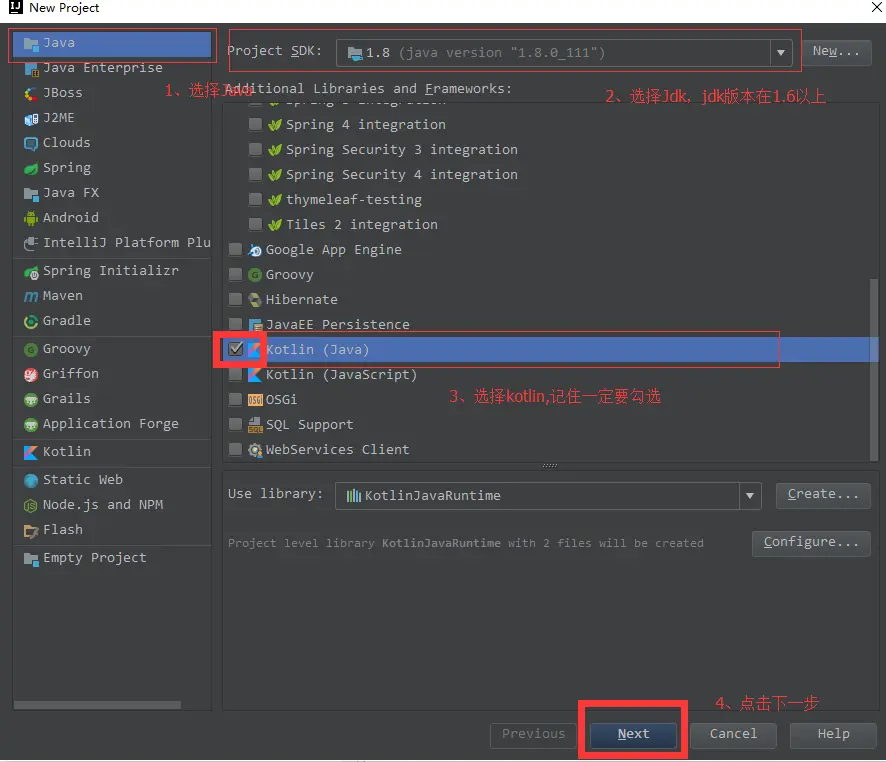The width and height of the screenshot is (886, 762).
Task: Select the Maven icon
Action: 31,296
